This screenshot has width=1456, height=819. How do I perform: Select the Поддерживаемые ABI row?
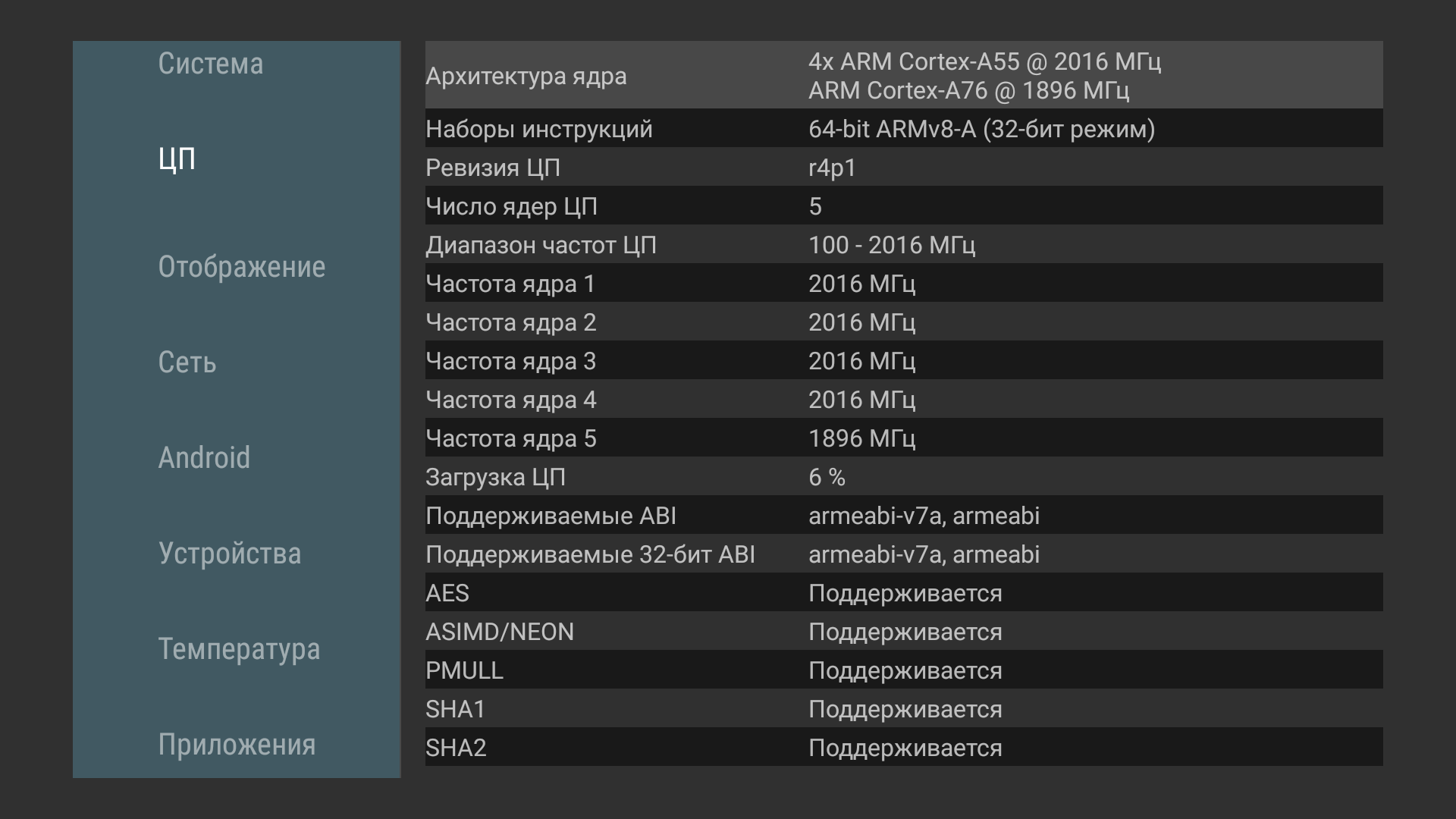pyautogui.click(x=903, y=516)
